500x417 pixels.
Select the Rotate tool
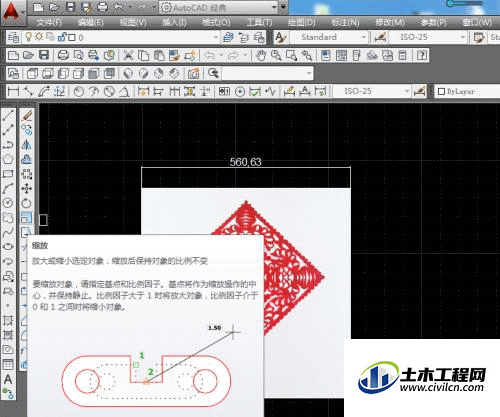click(x=27, y=203)
